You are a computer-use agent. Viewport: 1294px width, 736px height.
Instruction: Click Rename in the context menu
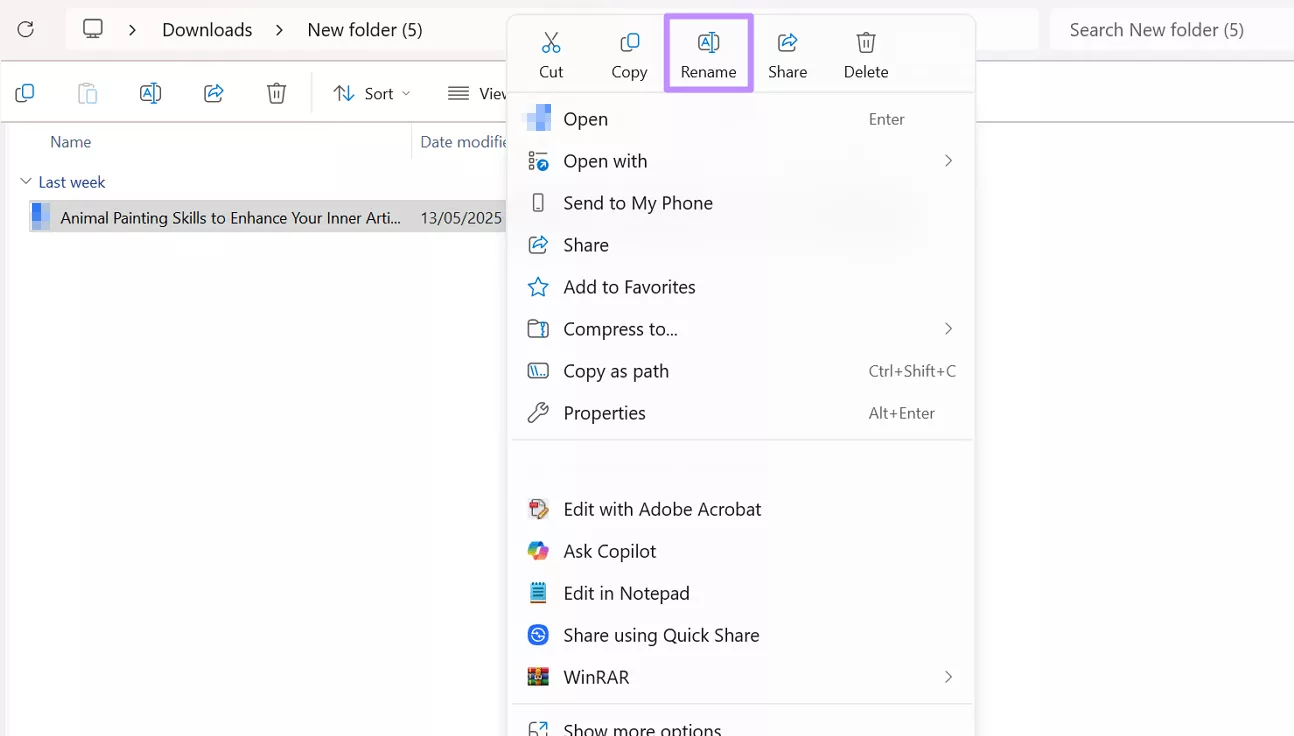pos(708,54)
